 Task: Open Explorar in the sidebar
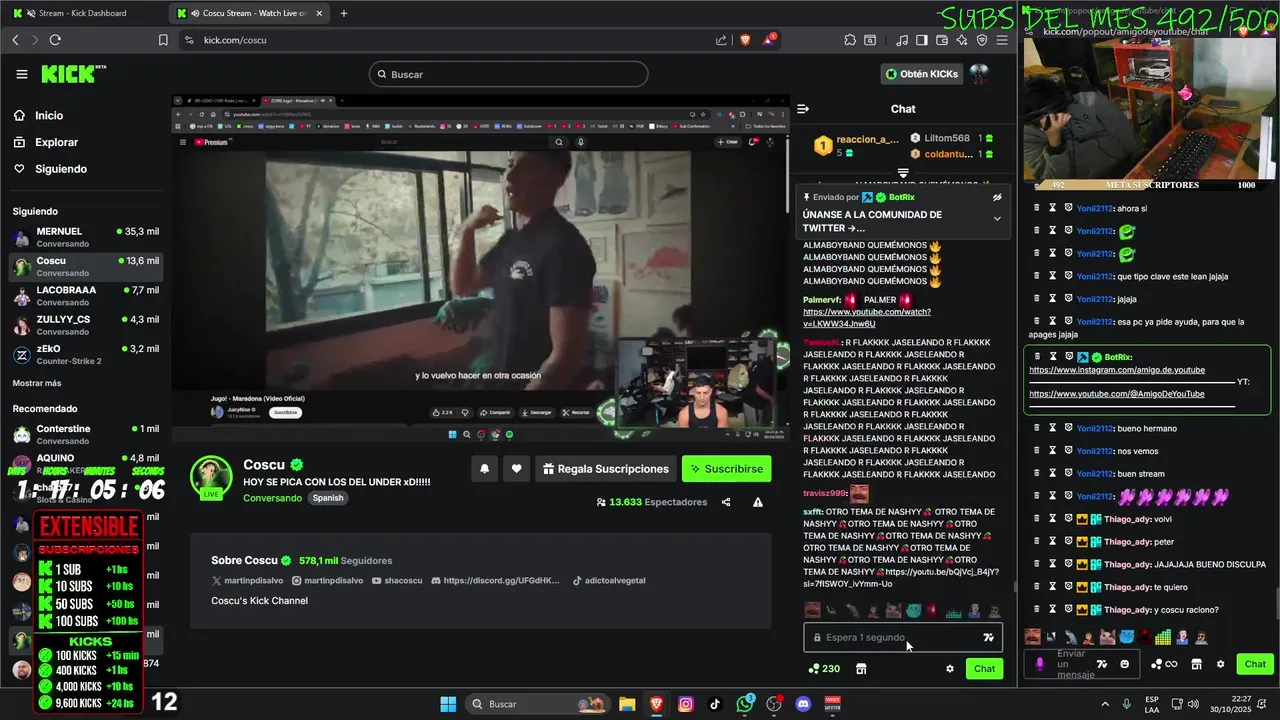click(56, 143)
